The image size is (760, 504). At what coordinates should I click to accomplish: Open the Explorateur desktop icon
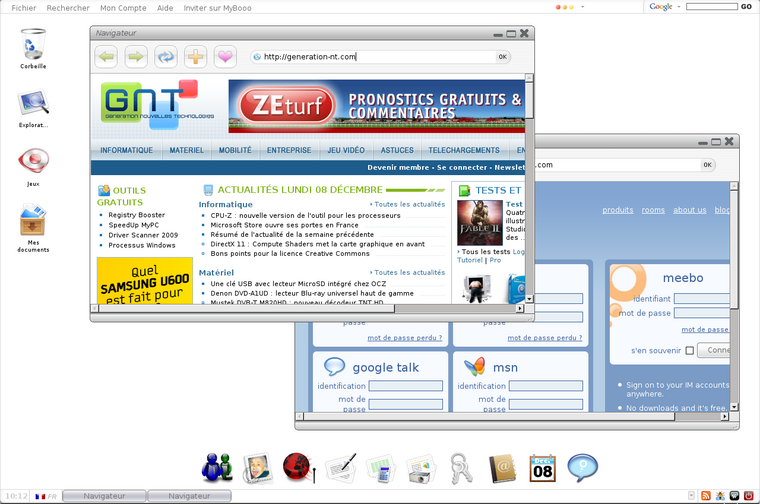[x=33, y=103]
